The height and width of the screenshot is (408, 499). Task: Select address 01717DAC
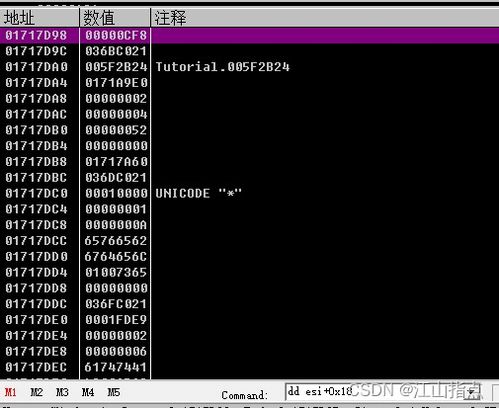pyautogui.click(x=36, y=114)
